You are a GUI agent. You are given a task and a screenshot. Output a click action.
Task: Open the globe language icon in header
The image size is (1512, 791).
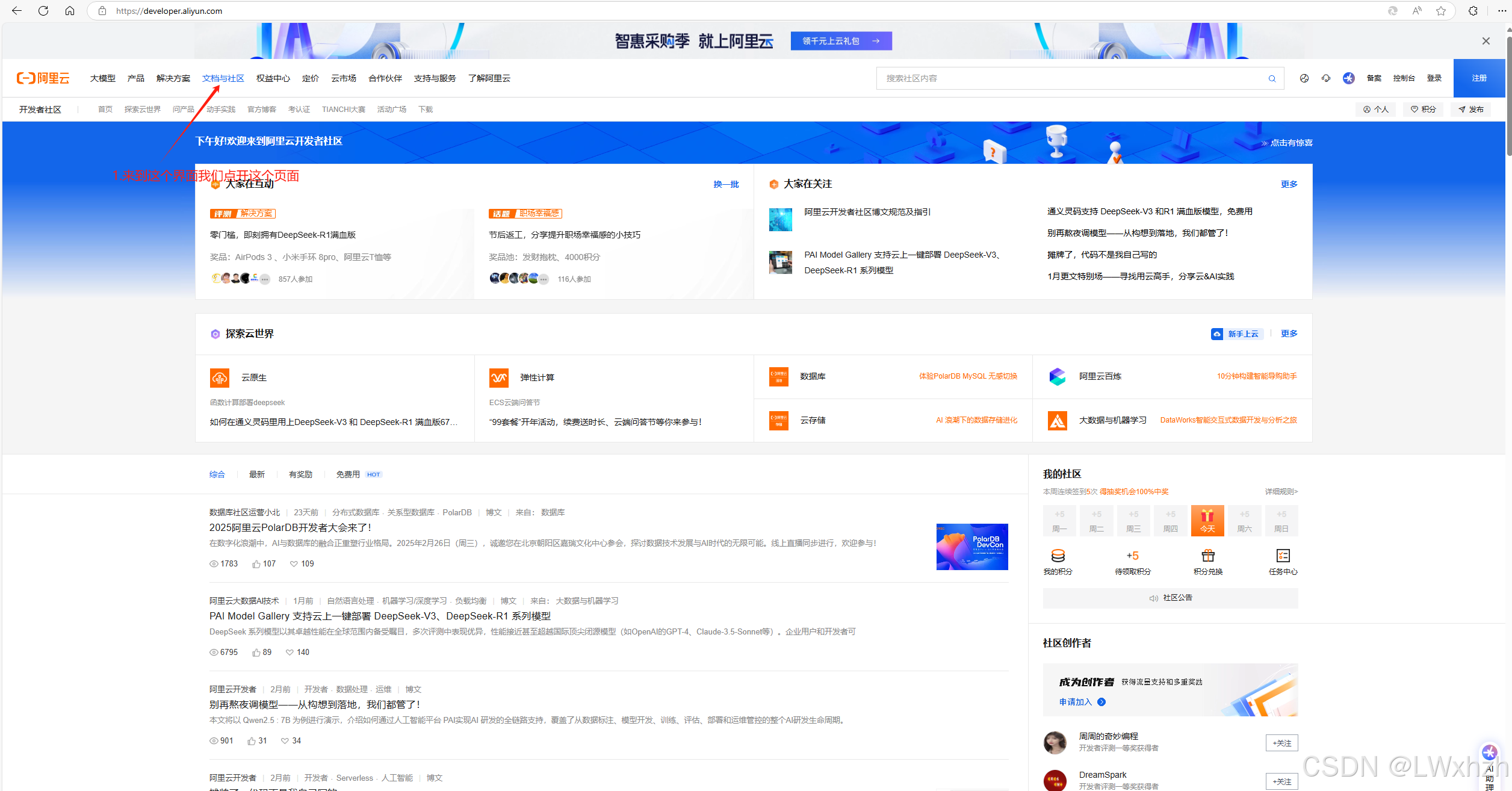(1304, 78)
